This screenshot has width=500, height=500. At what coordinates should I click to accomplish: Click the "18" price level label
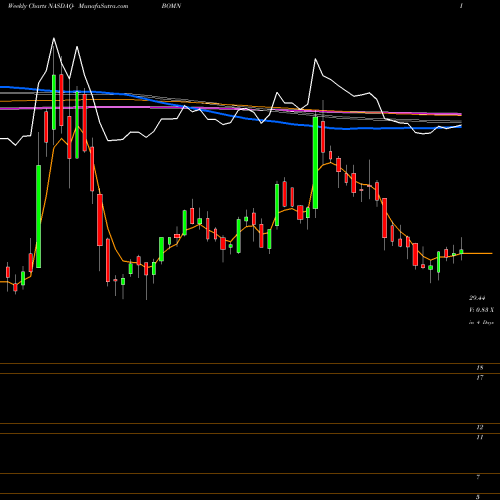480,368
